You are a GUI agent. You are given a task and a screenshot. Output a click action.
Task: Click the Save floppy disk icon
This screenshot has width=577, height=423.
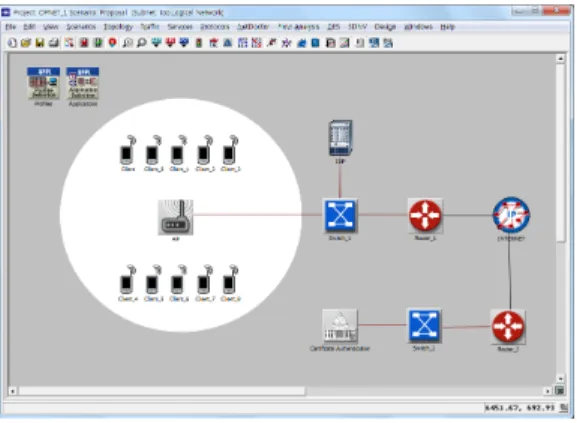(40, 43)
